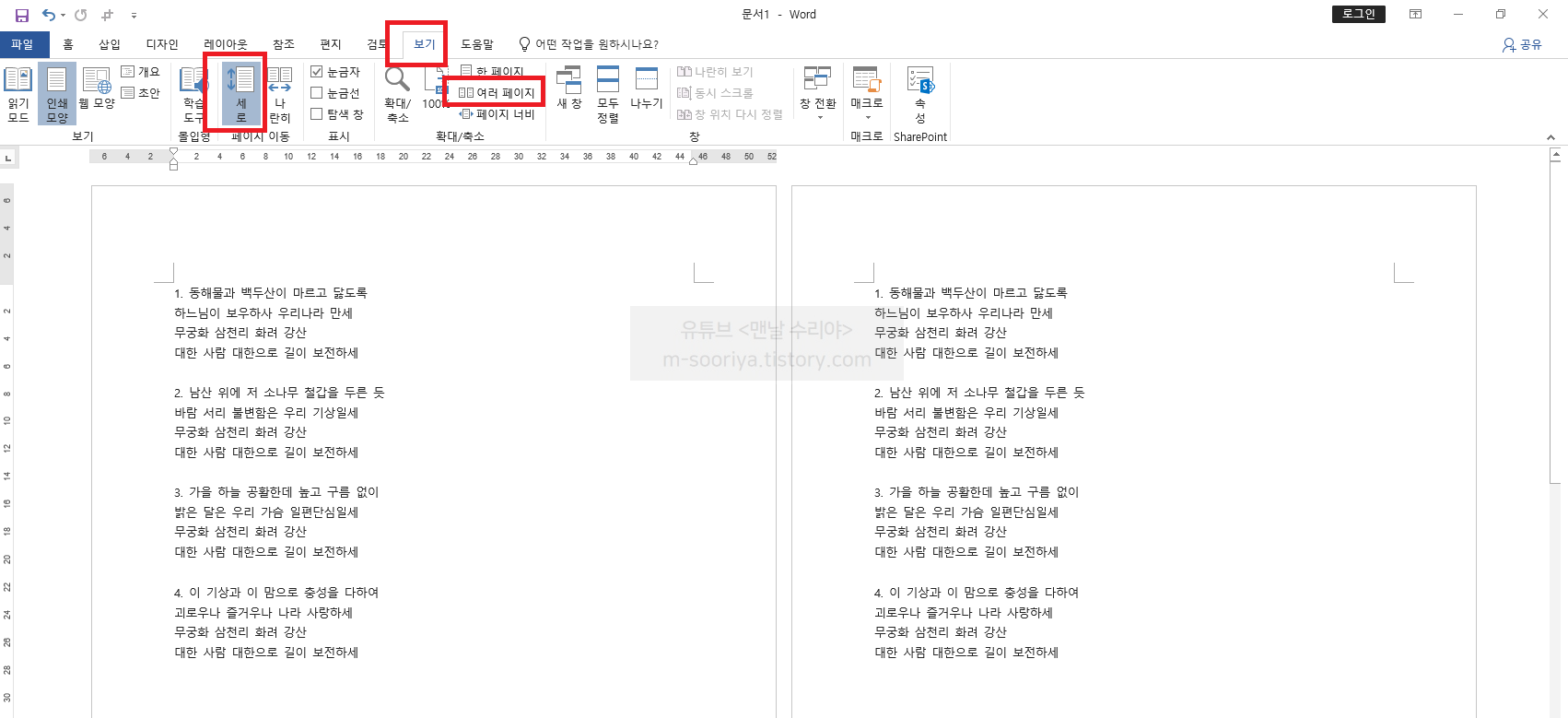Open the 매크로 (Macros) dropdown
This screenshot has width=1568, height=718.
(867, 94)
